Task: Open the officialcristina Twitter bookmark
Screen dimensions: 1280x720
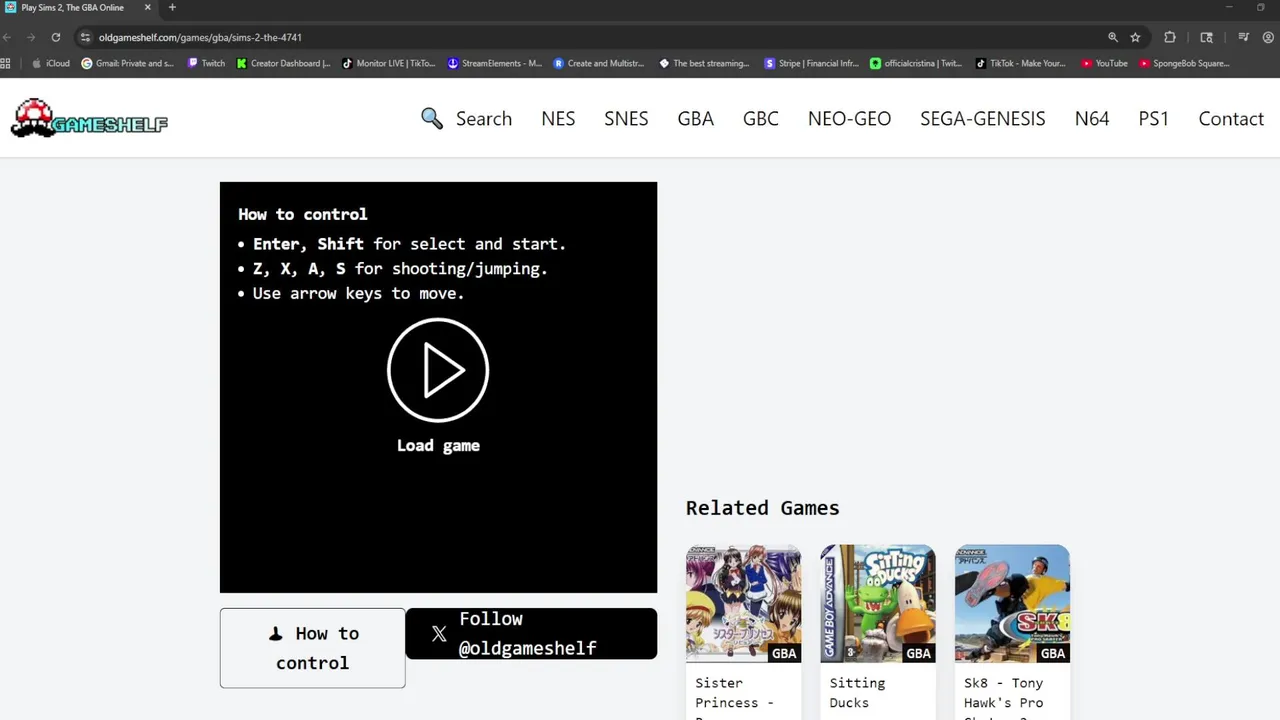Action: pos(916,63)
